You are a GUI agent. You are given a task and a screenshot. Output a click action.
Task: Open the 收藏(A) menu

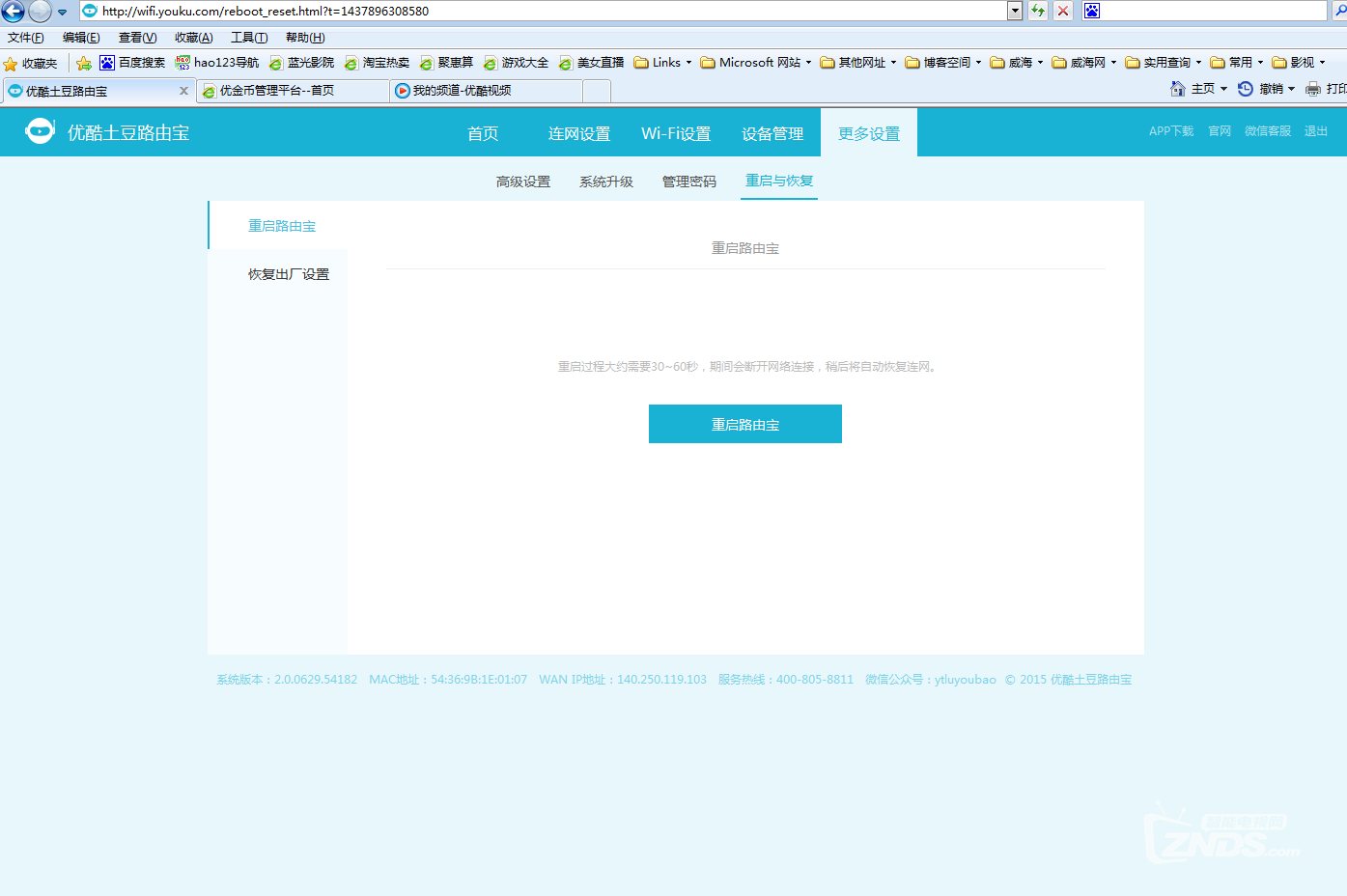point(193,38)
